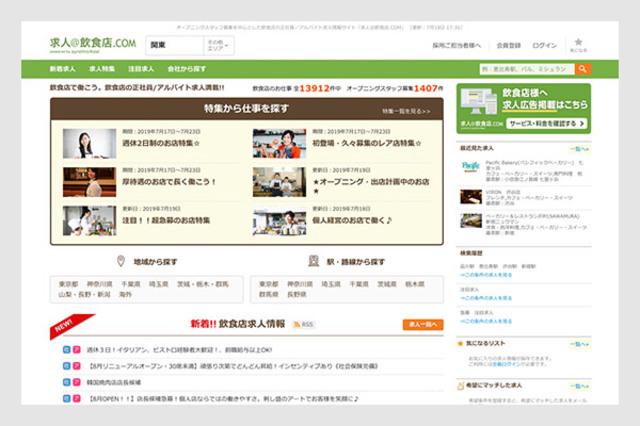640x426 pixels.
Task: Click the 東京都 region link
Action: (x=68, y=284)
